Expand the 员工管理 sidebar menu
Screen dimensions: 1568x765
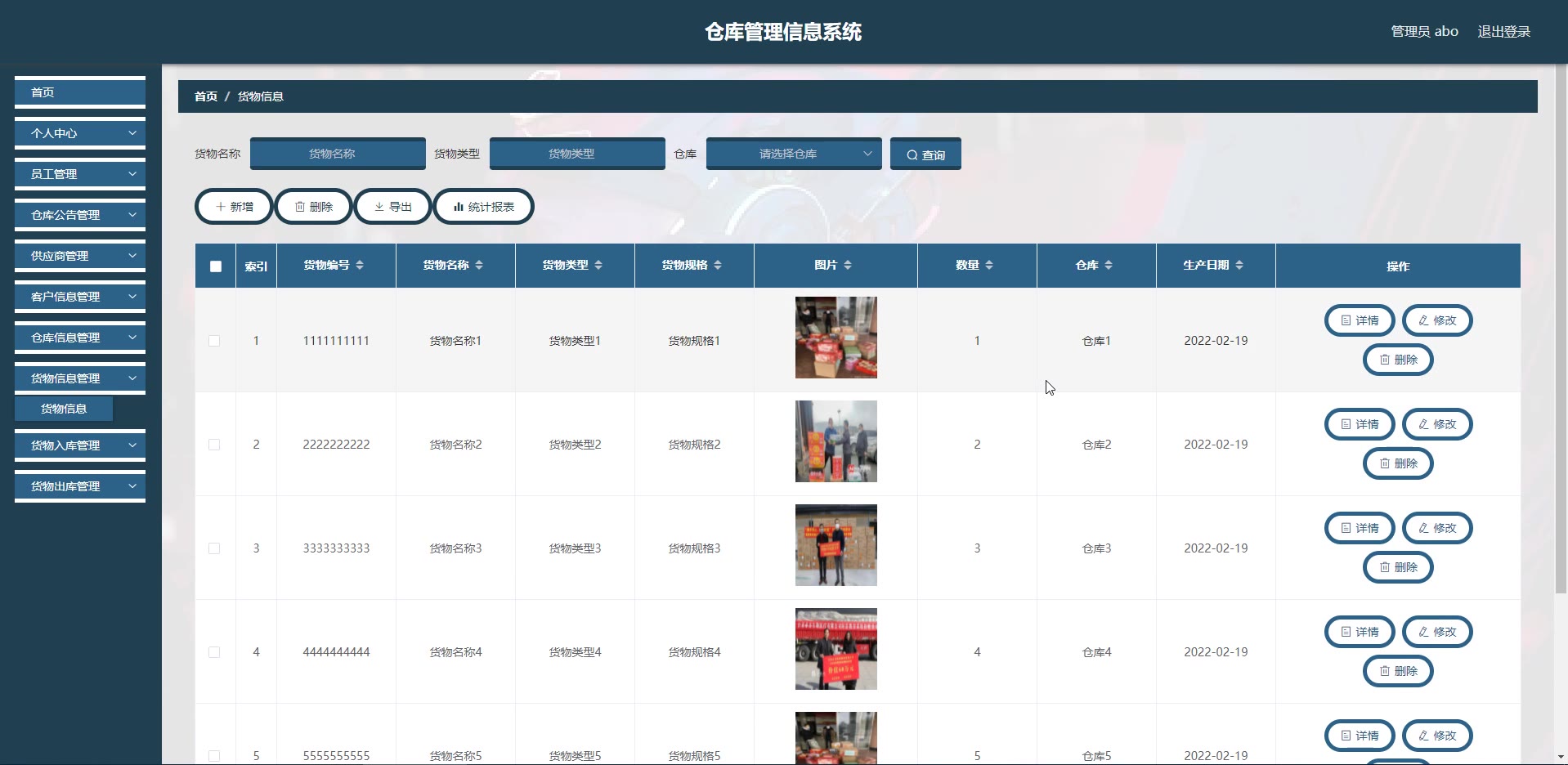(80, 174)
